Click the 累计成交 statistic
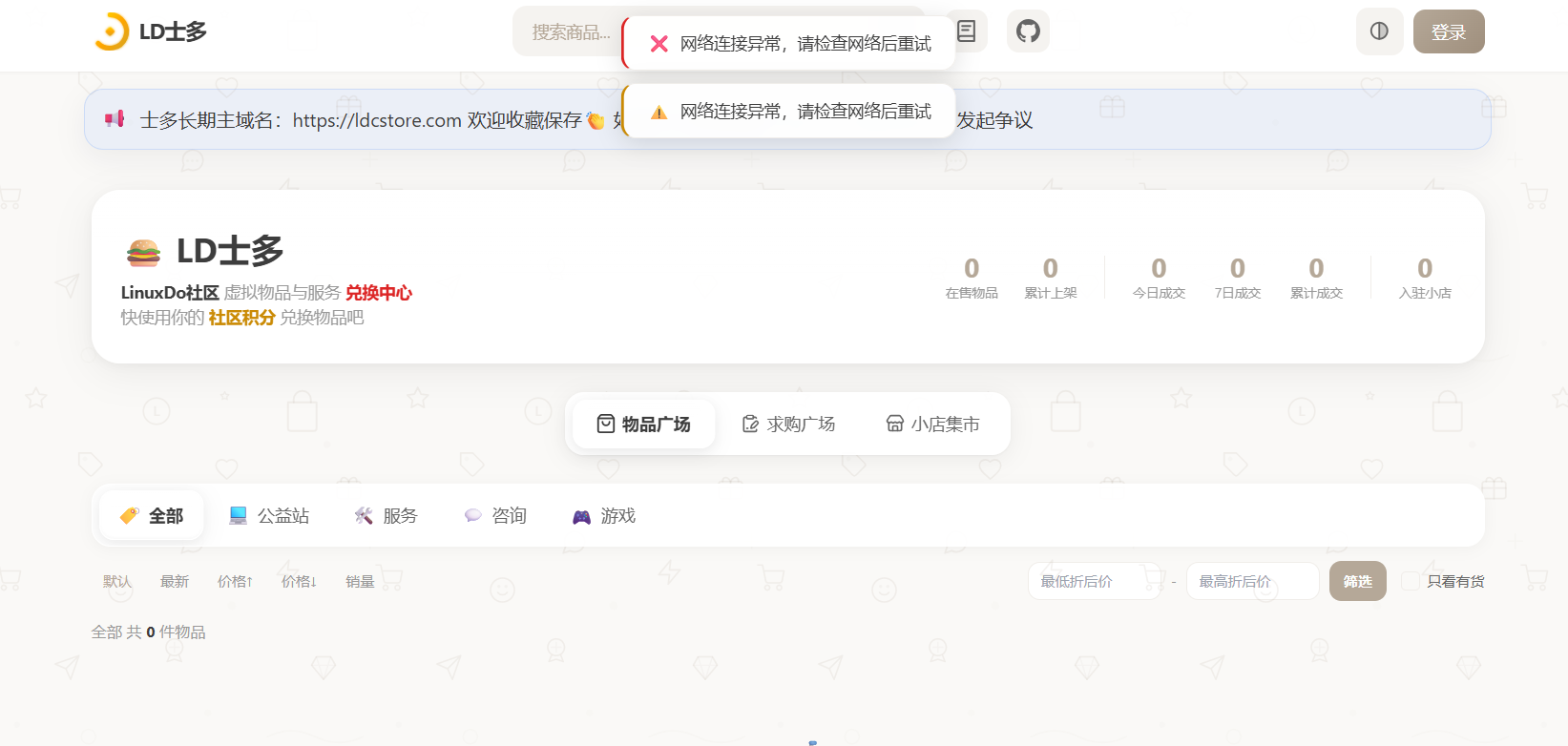The height and width of the screenshot is (746, 1568). click(1316, 278)
